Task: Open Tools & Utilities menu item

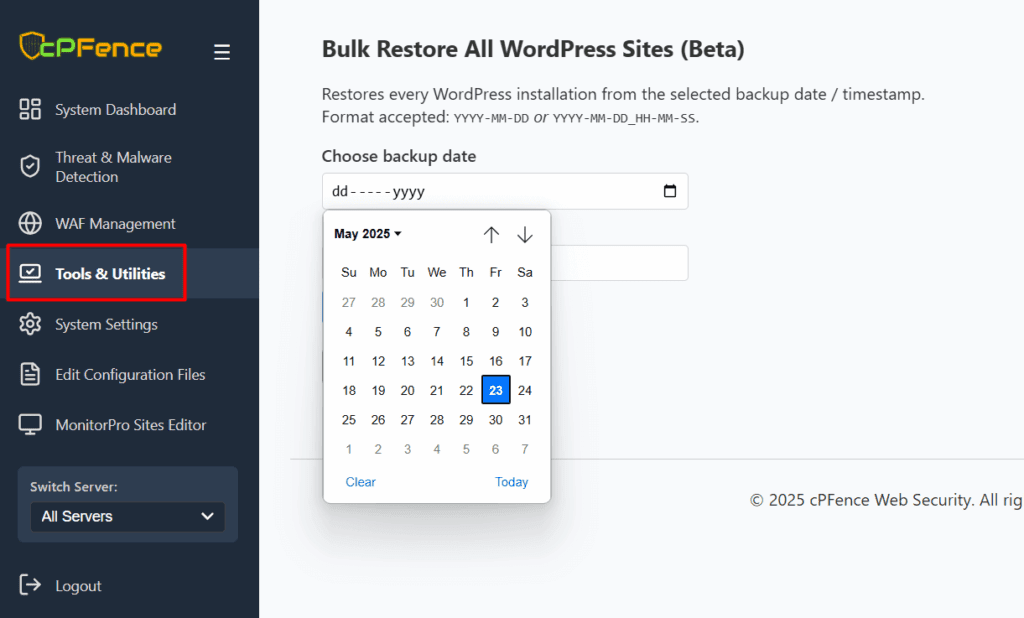Action: tap(110, 273)
